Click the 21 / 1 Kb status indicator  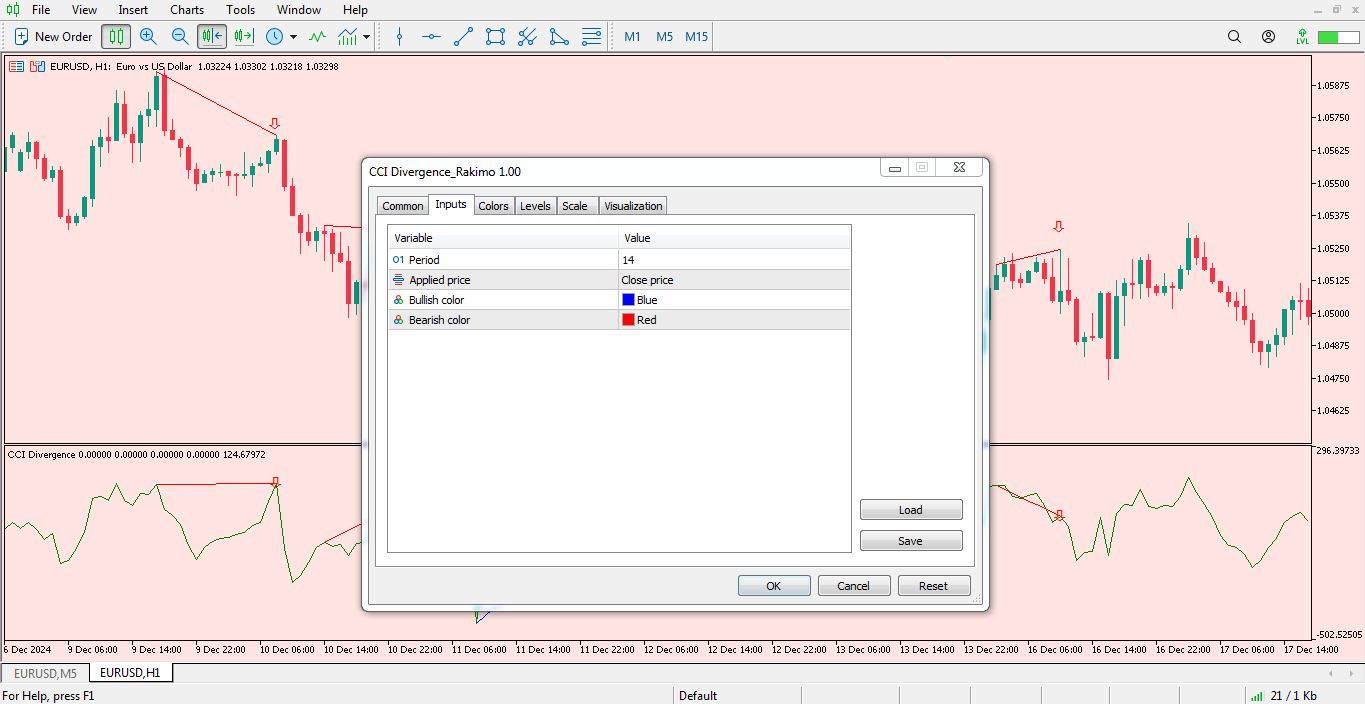coord(1283,696)
